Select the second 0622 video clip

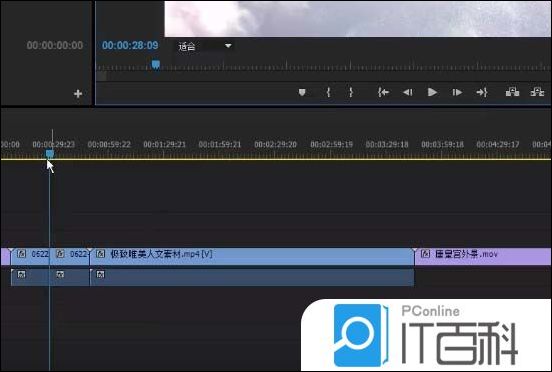70,257
